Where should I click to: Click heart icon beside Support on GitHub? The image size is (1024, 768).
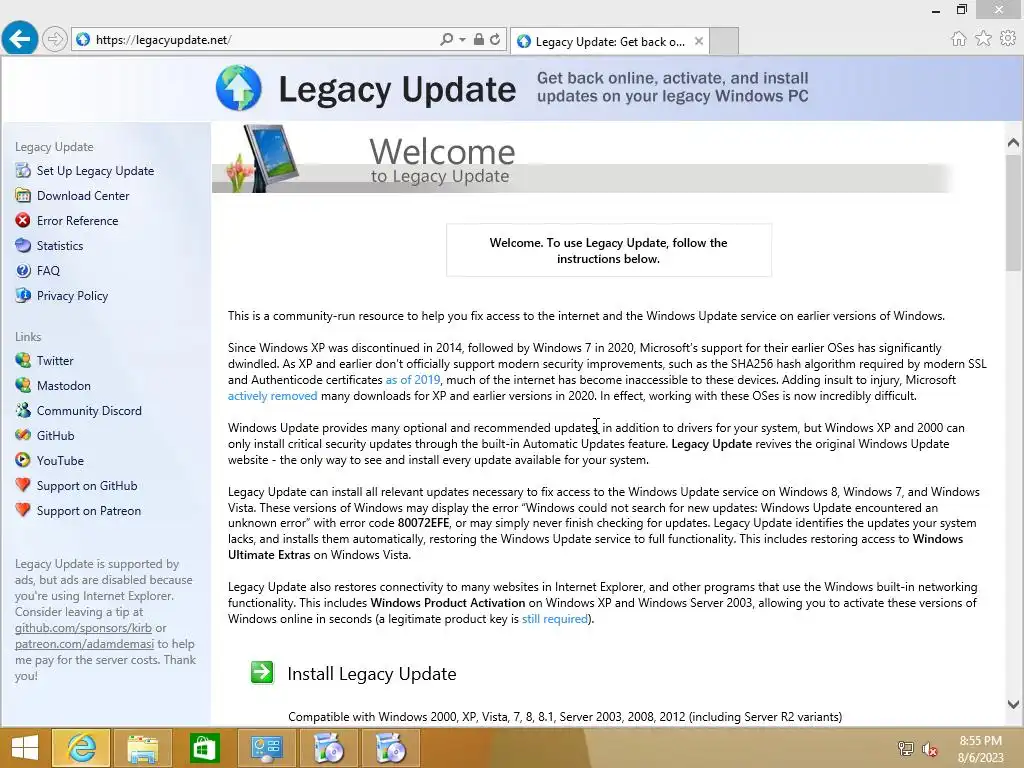coord(23,485)
